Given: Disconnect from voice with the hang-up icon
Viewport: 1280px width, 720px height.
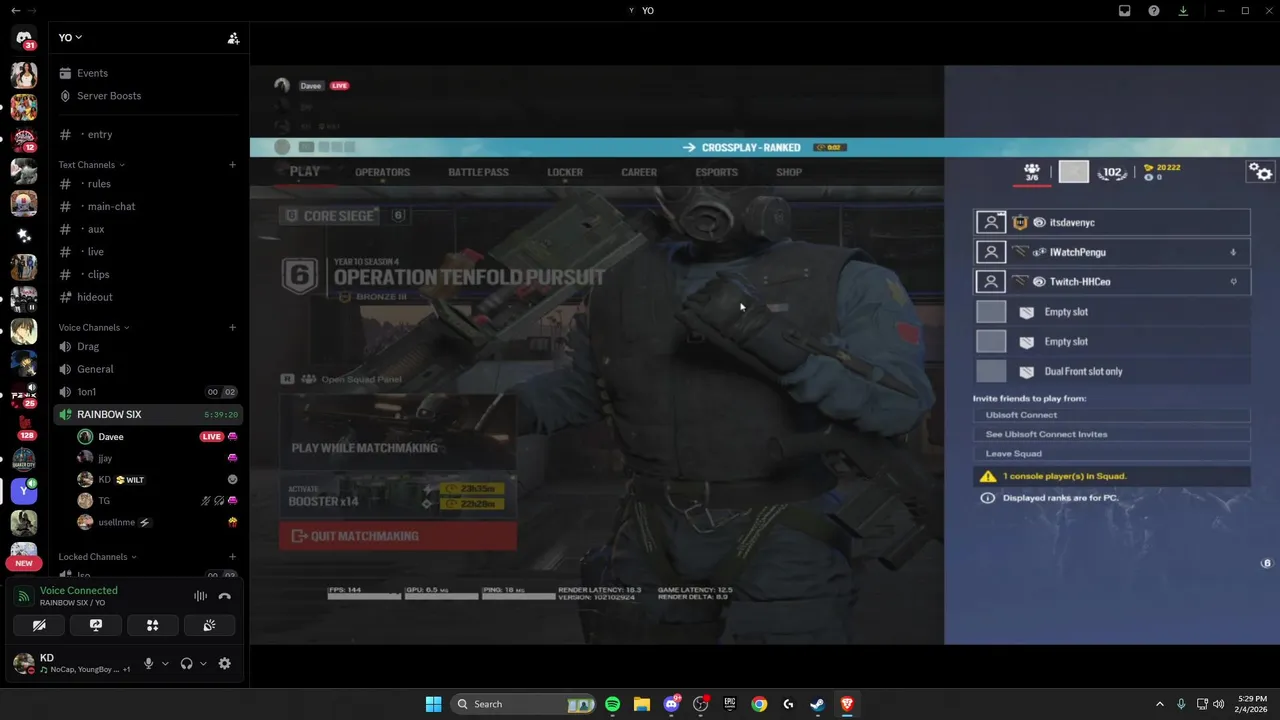Looking at the screenshot, I should click(x=225, y=596).
